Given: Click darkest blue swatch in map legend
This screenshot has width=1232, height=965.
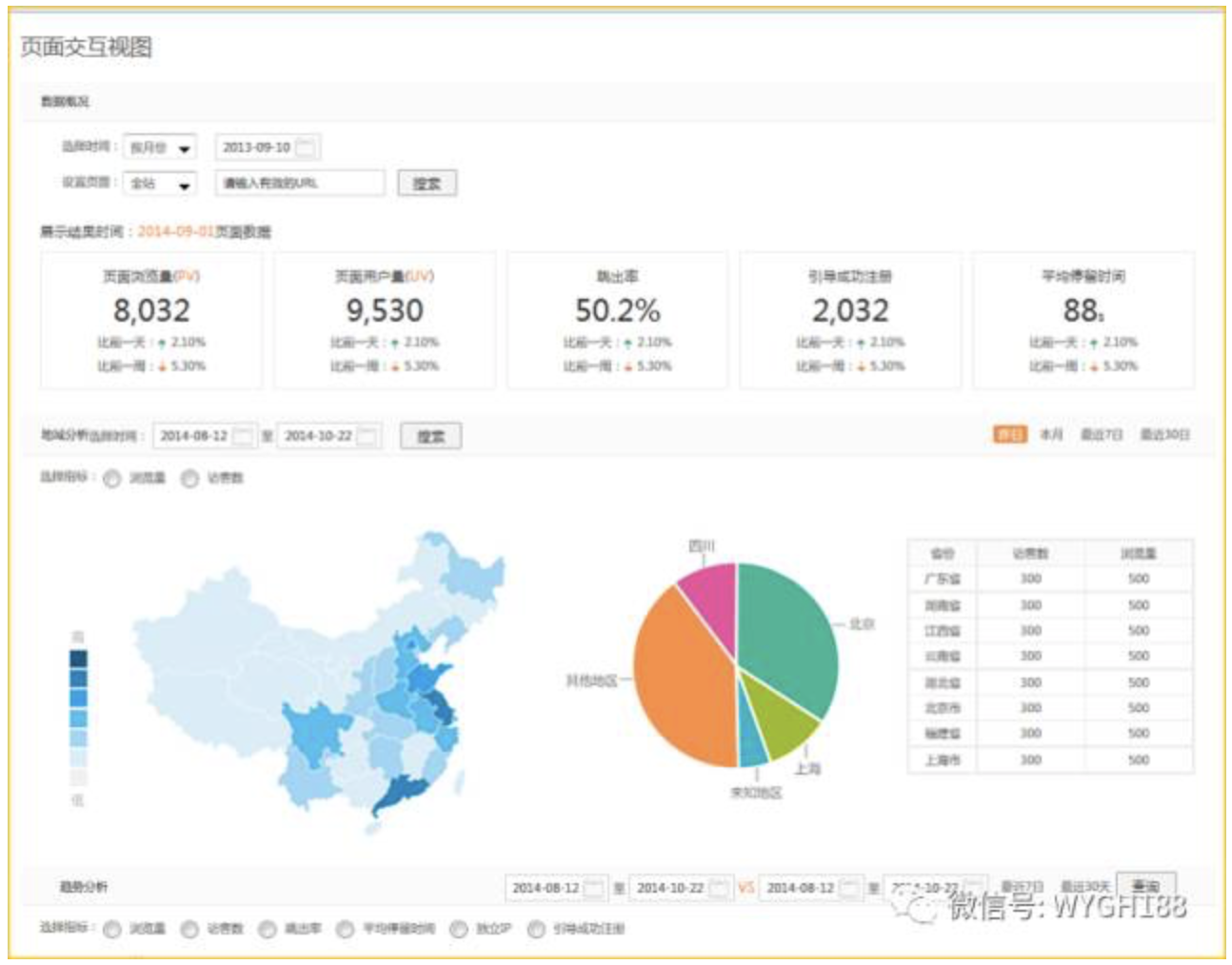Looking at the screenshot, I should pyautogui.click(x=78, y=659).
